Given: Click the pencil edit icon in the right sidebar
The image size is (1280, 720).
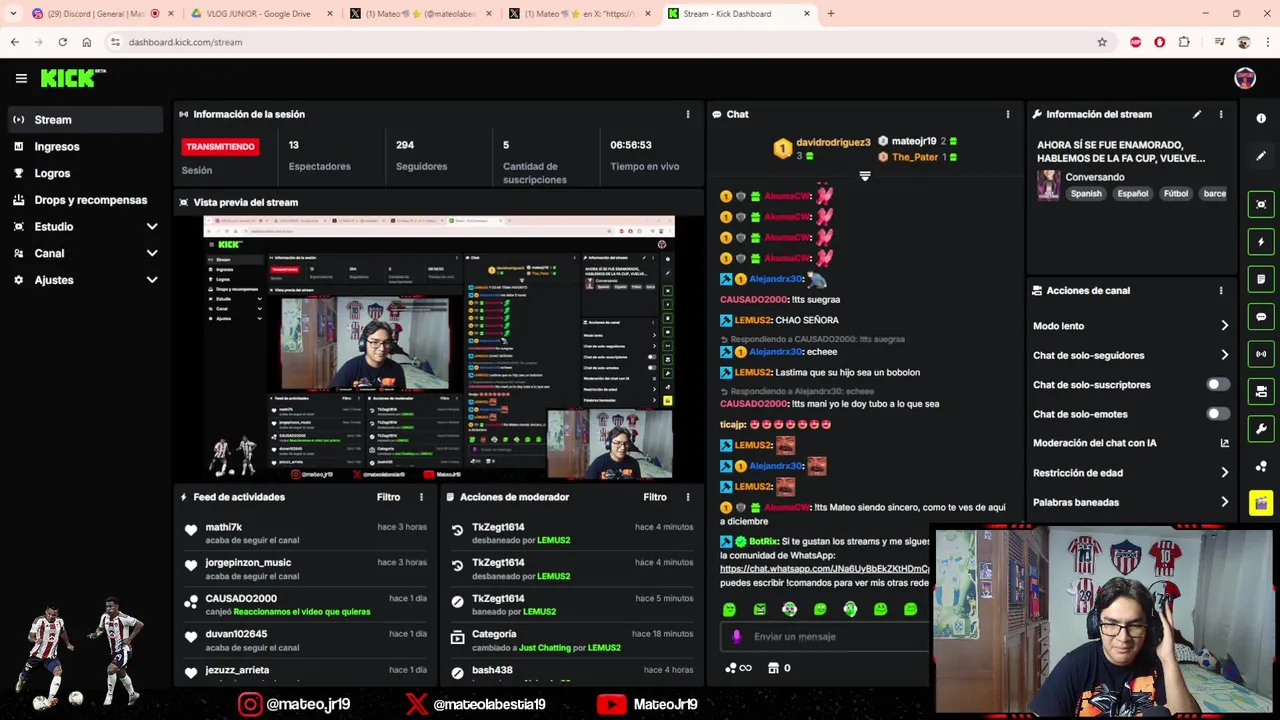Looking at the screenshot, I should click(1261, 156).
